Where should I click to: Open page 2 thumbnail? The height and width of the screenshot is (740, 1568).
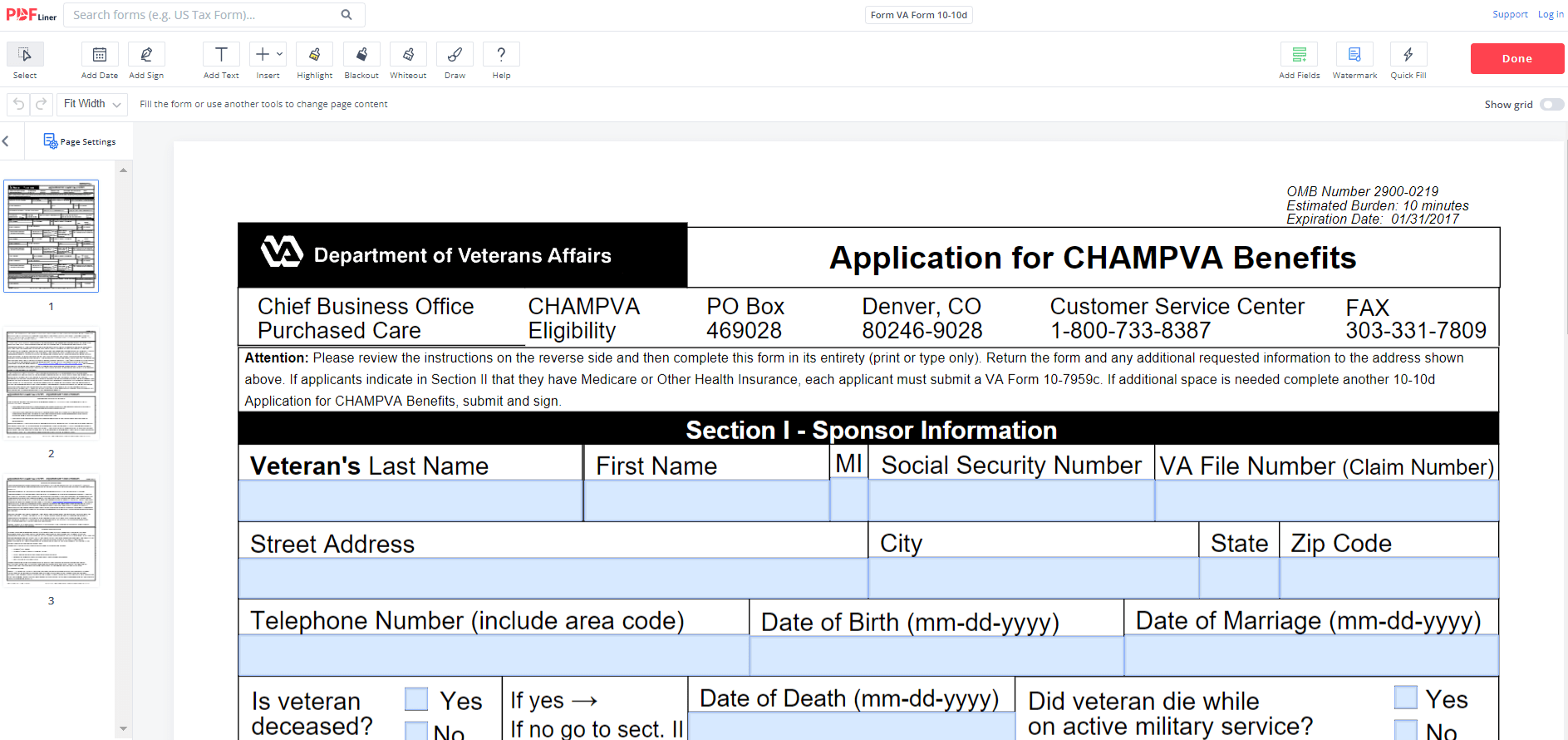point(52,383)
